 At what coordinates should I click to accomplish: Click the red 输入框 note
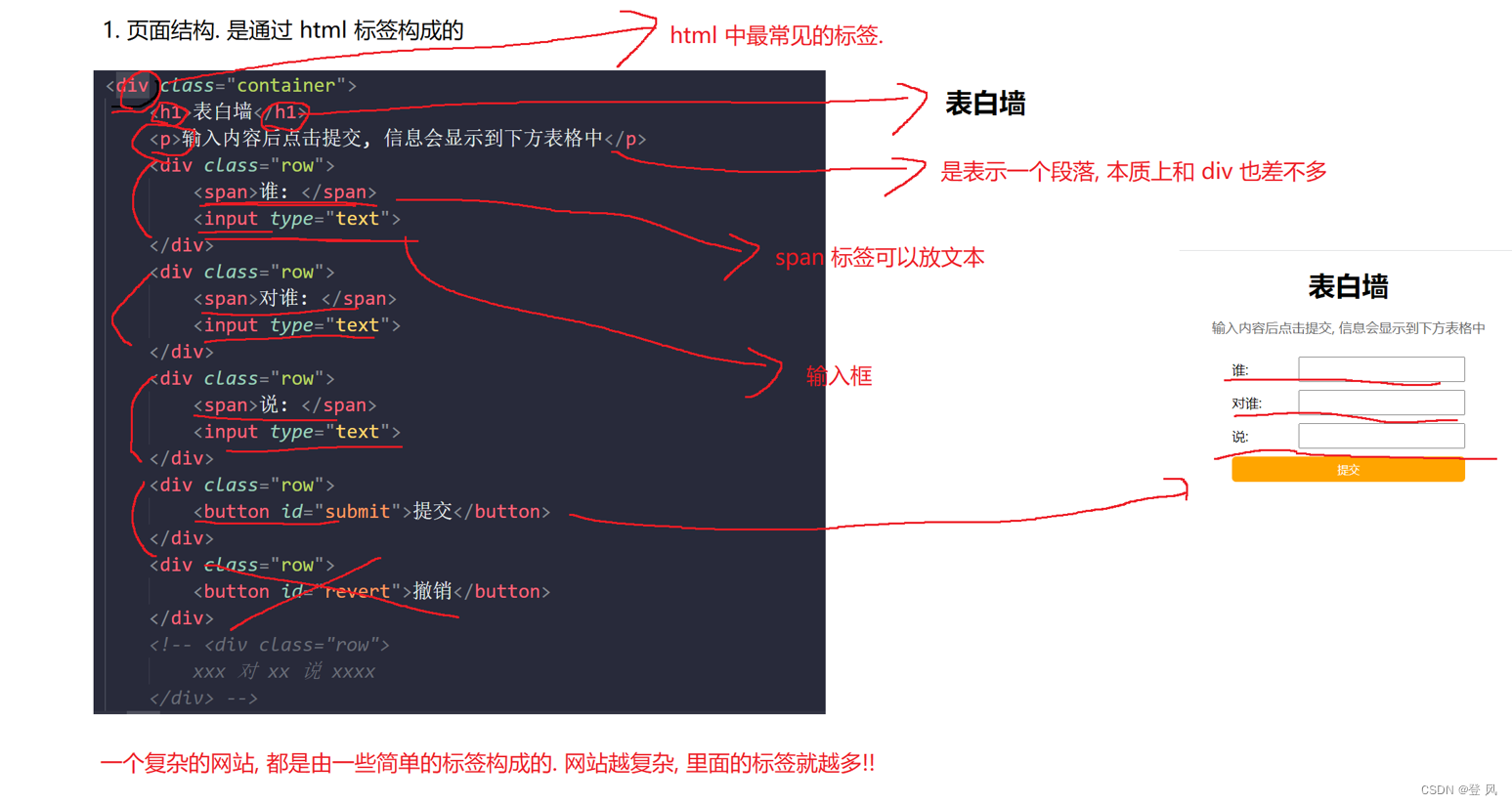(x=839, y=376)
